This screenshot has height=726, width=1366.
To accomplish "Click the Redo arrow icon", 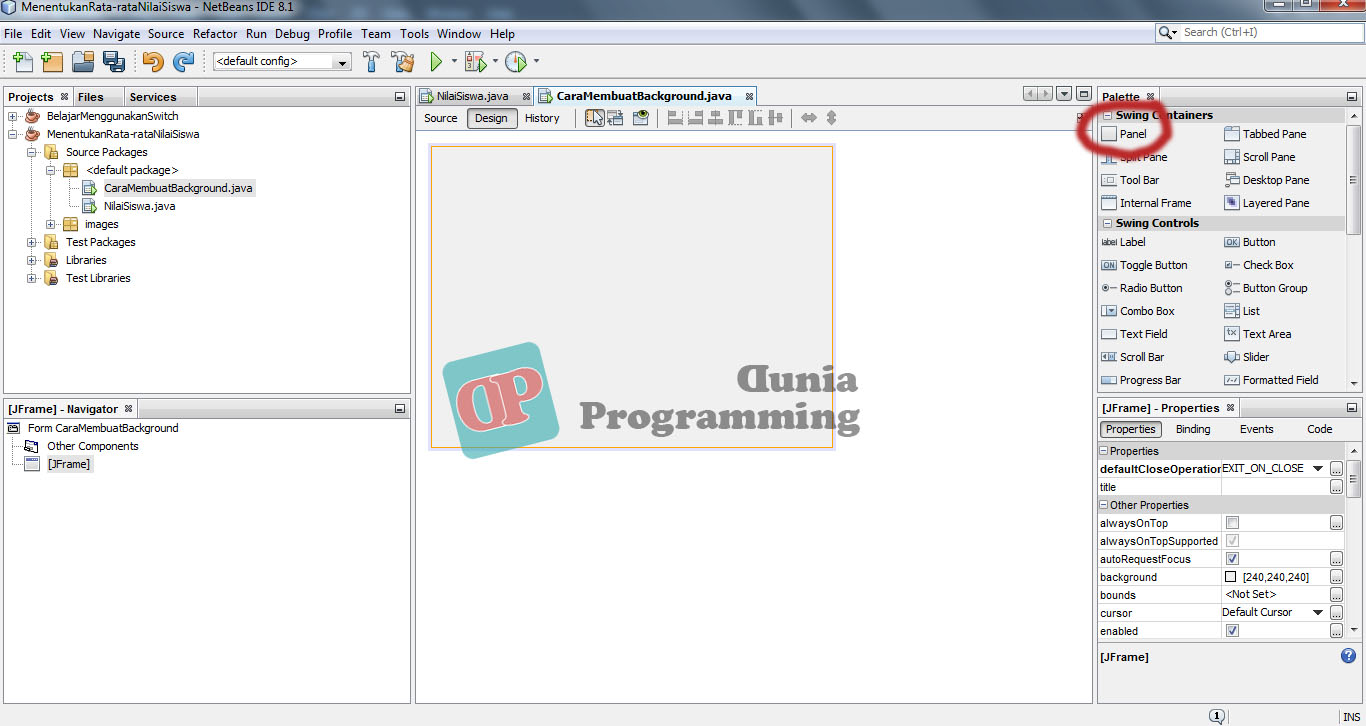I will (183, 62).
